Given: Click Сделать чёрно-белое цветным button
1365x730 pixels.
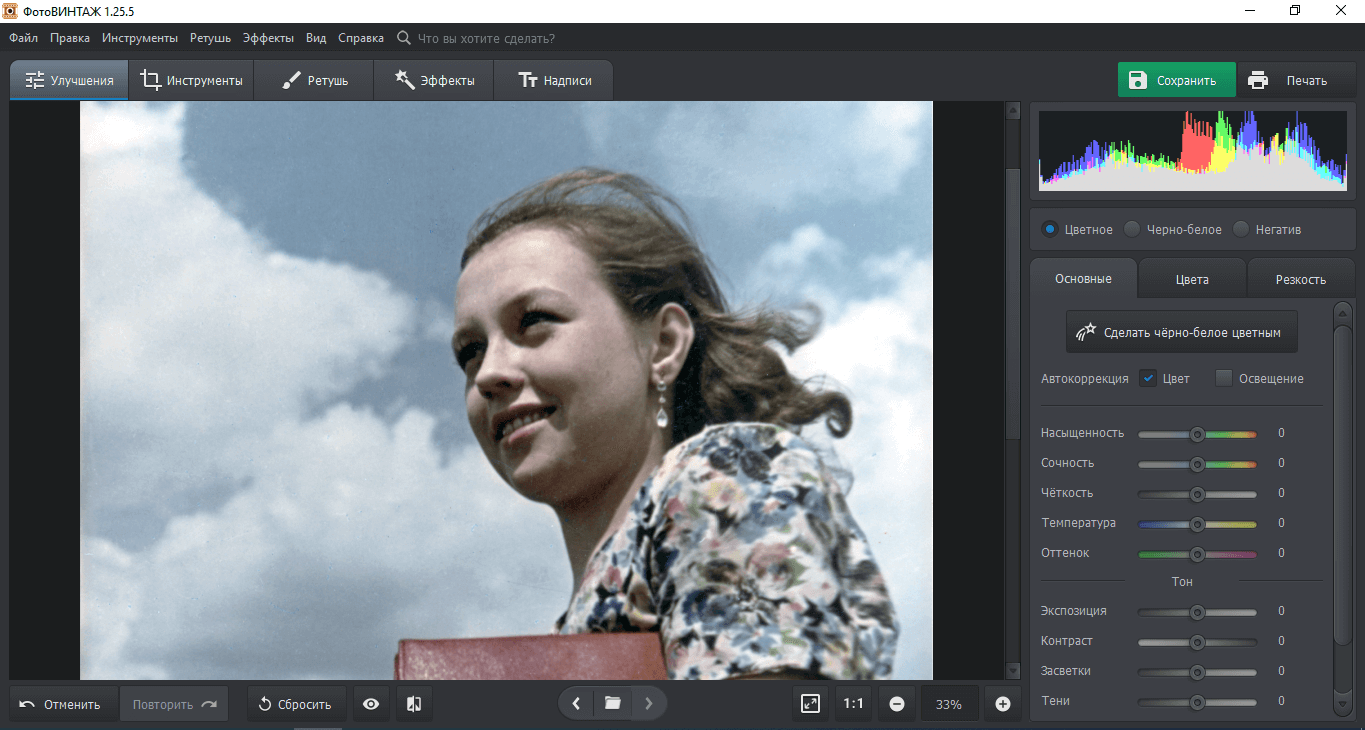Looking at the screenshot, I should click(x=1181, y=332).
